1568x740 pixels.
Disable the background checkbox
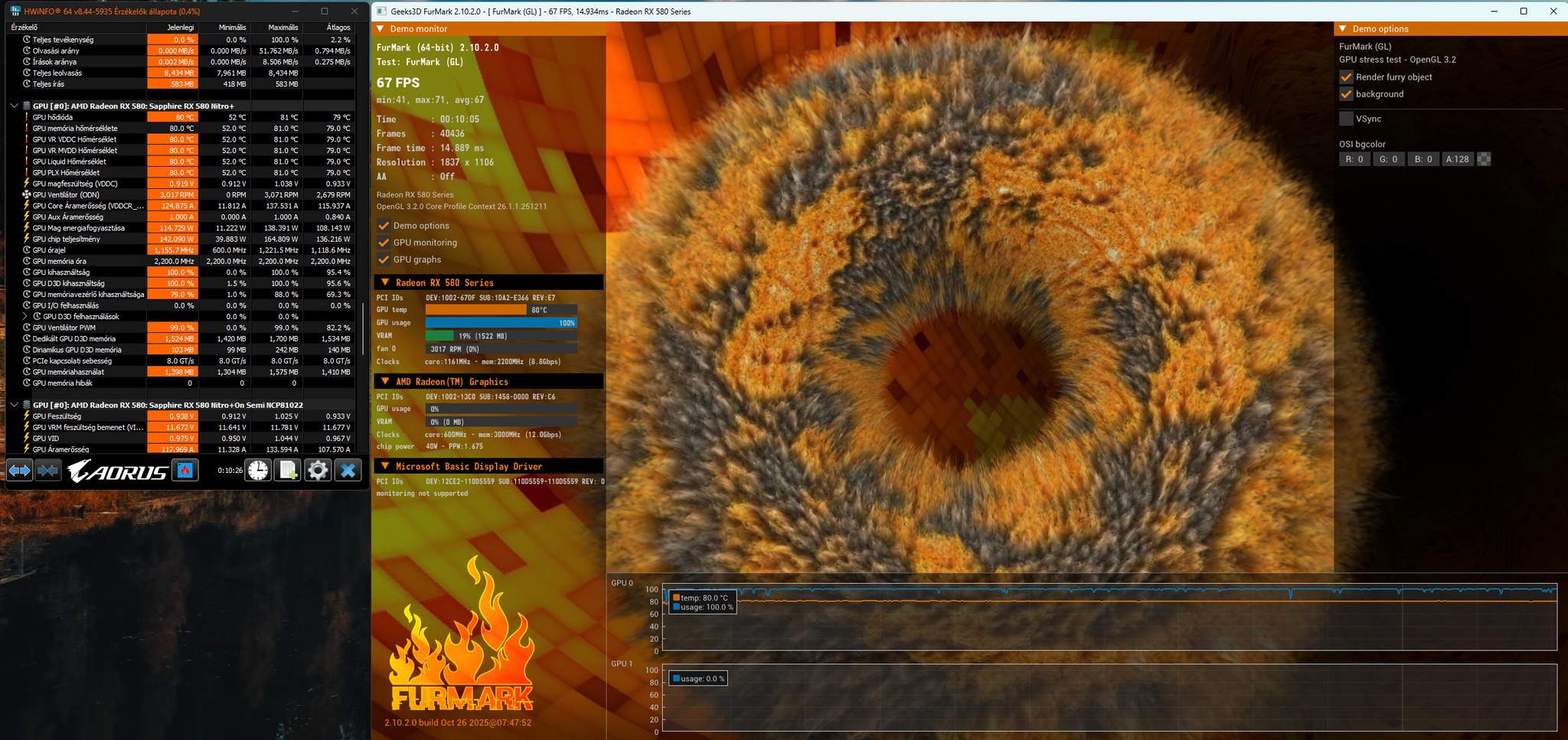[1346, 94]
